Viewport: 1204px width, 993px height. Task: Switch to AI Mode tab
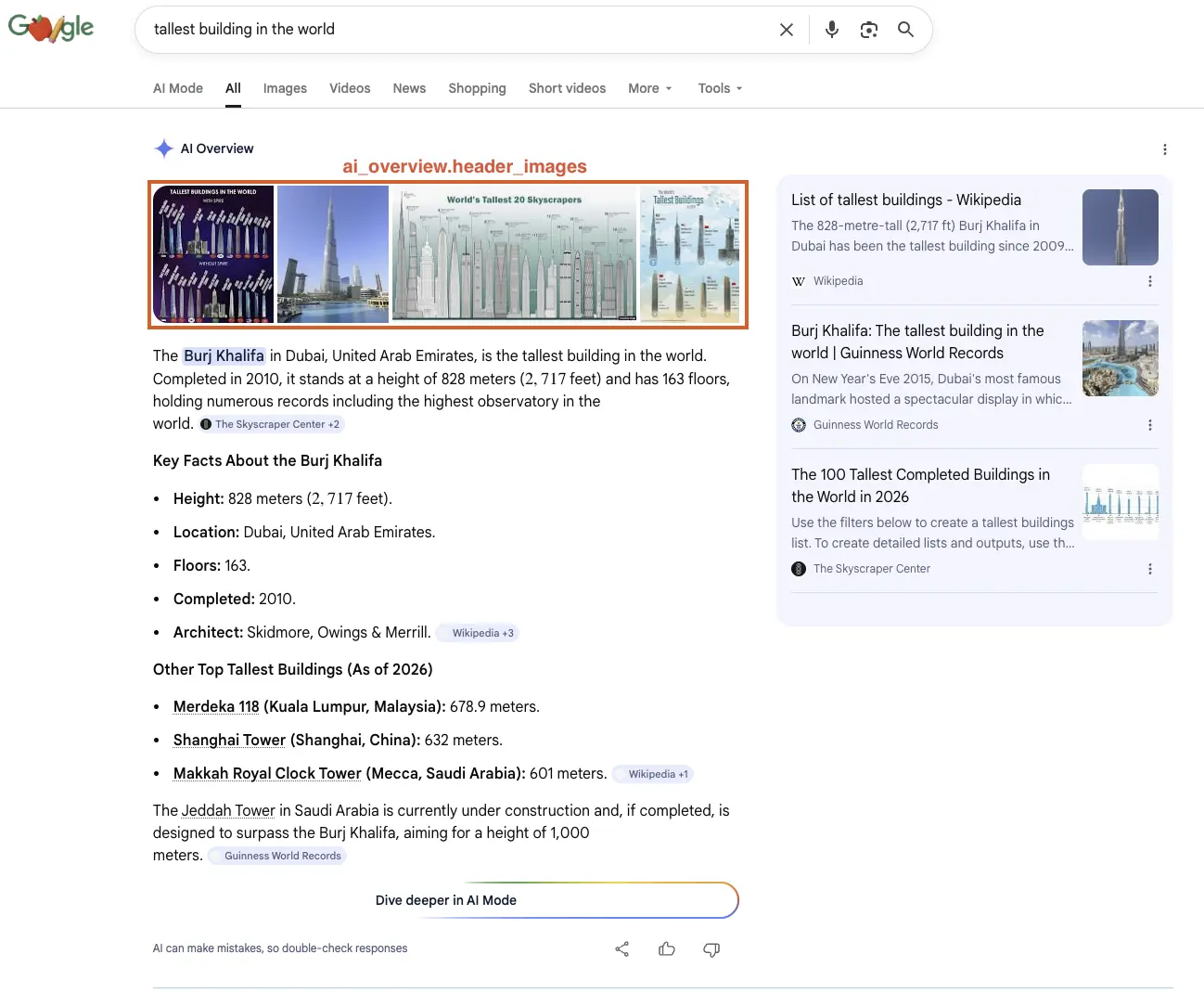[178, 88]
